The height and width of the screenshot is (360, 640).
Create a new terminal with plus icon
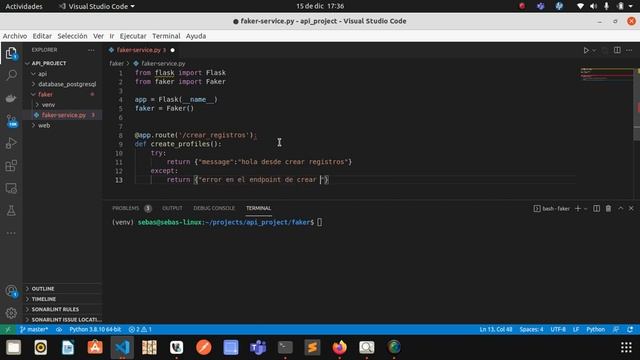pos(578,209)
